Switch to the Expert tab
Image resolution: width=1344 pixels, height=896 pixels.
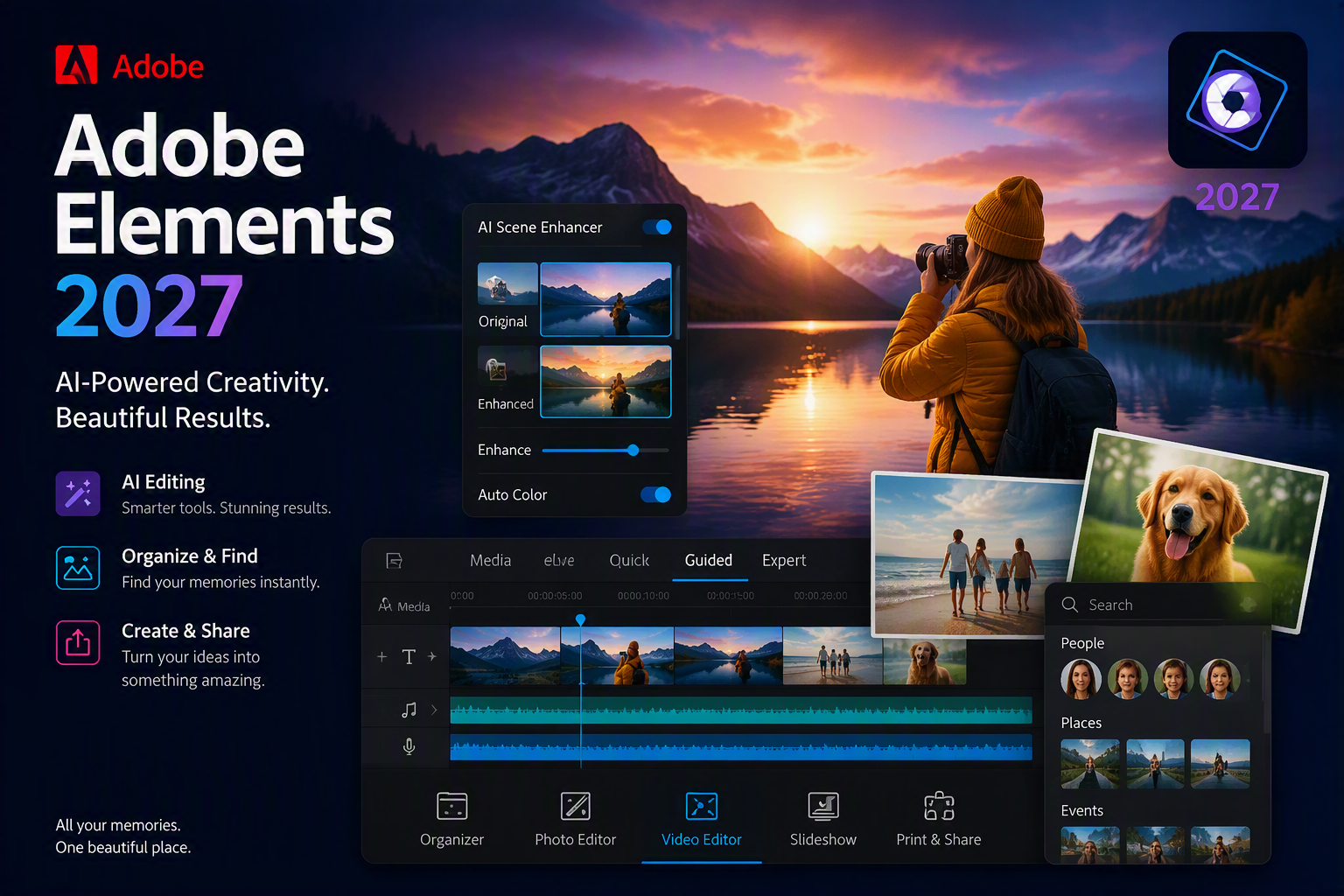[784, 560]
